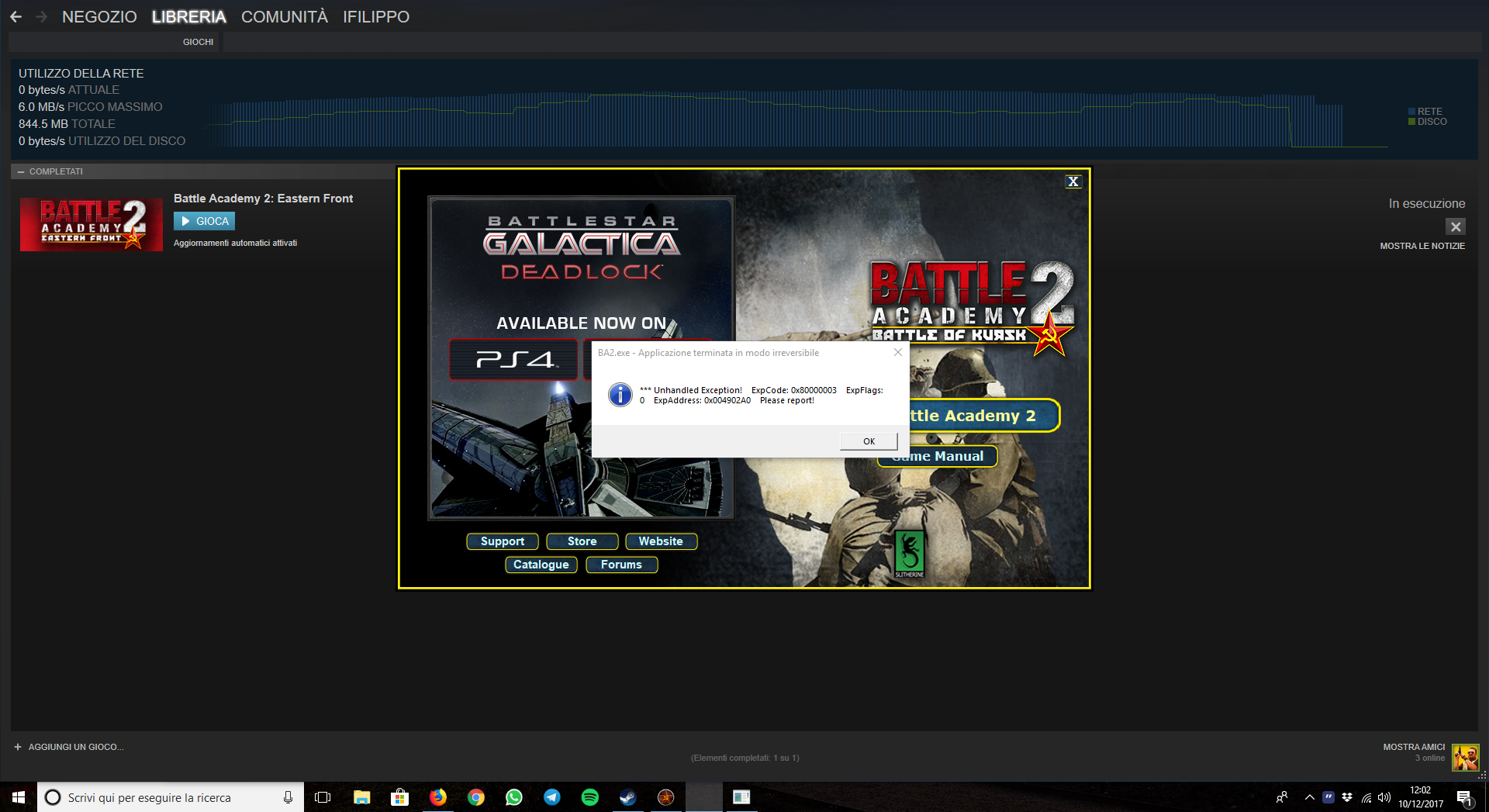Open the Support link in launcher

[x=502, y=541]
